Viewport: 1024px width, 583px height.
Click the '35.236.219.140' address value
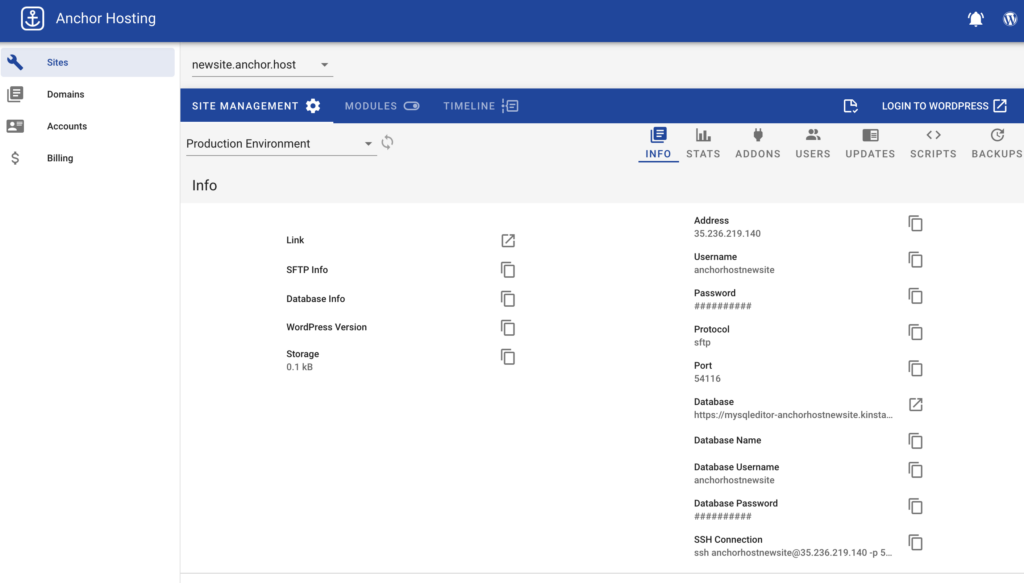[x=727, y=234]
